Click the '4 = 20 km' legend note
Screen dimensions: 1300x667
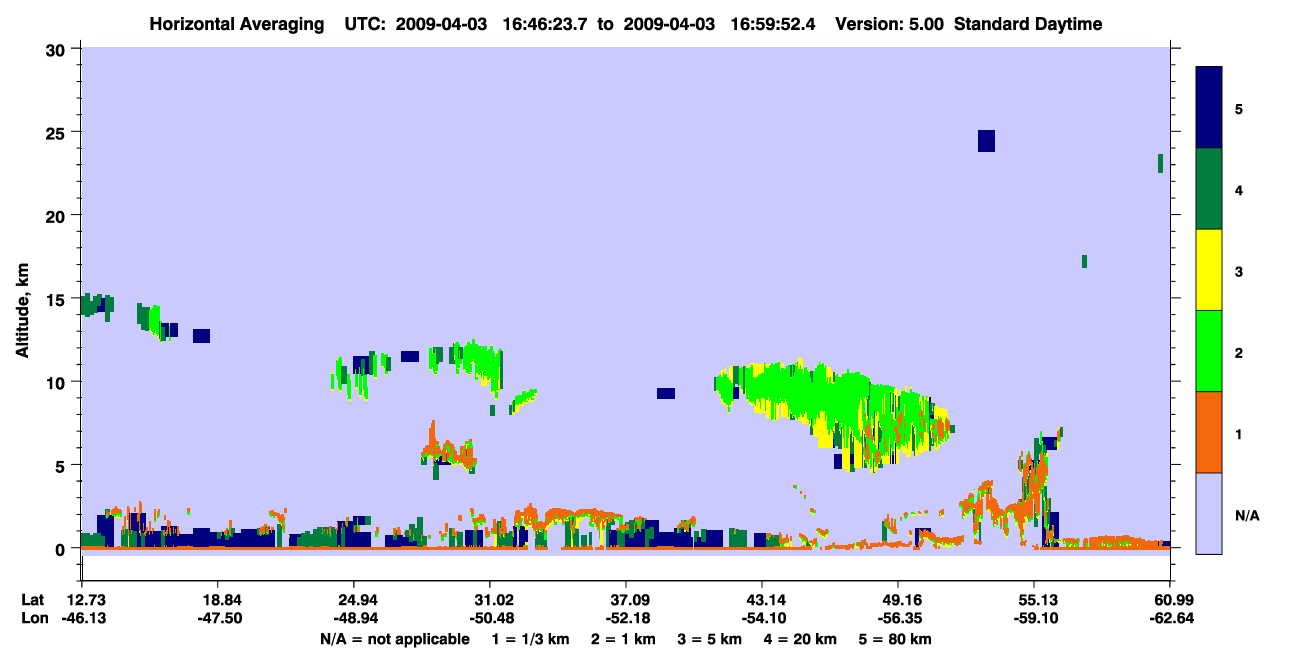coord(801,639)
